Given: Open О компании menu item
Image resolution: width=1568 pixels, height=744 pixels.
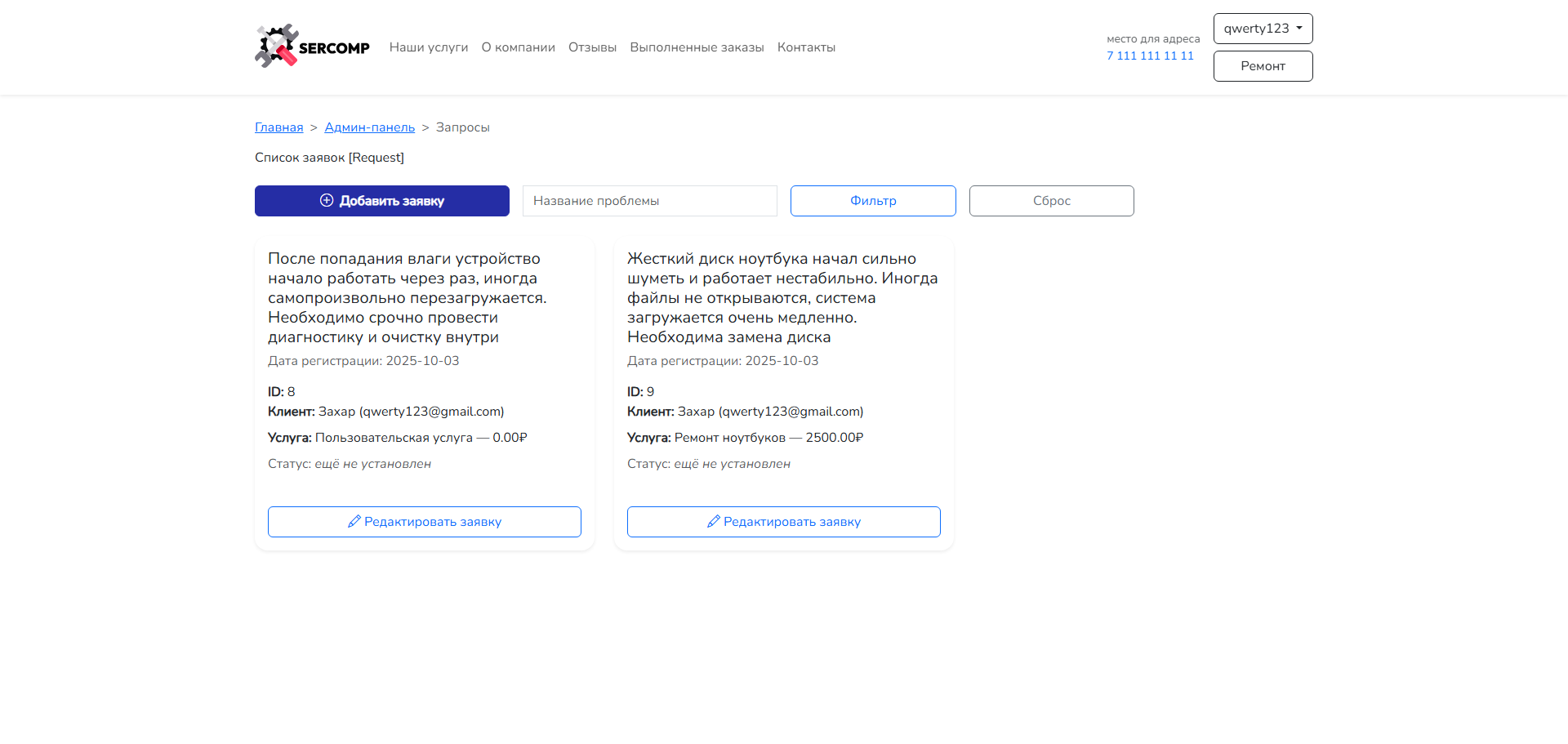Looking at the screenshot, I should coord(519,47).
